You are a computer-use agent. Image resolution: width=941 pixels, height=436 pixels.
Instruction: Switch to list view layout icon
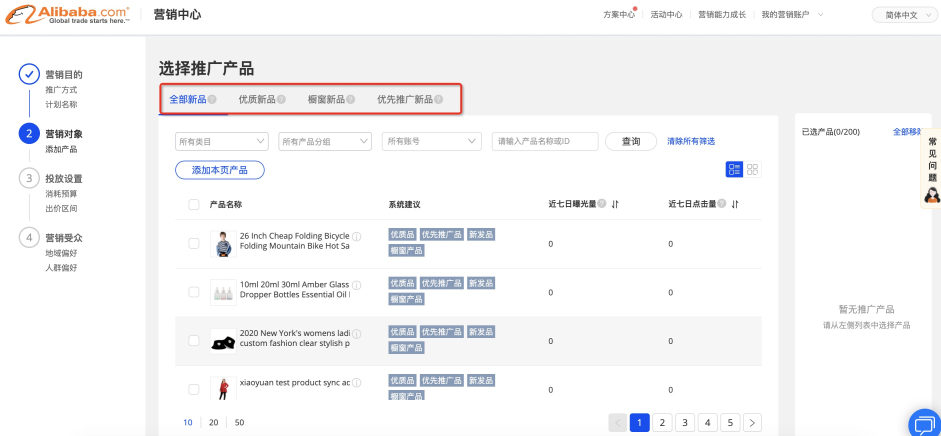click(734, 170)
